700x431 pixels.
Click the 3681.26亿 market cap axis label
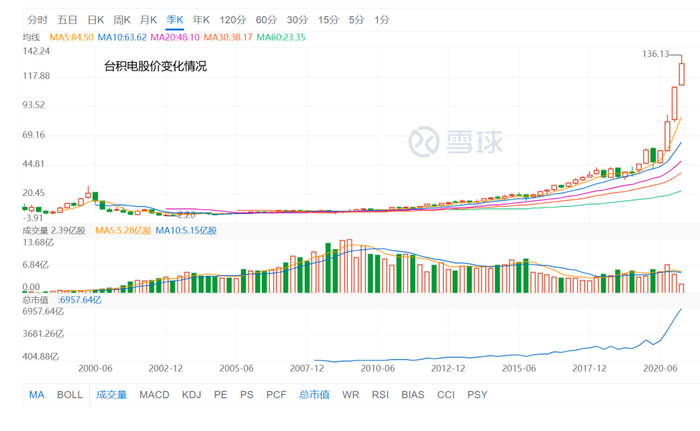tap(43, 334)
